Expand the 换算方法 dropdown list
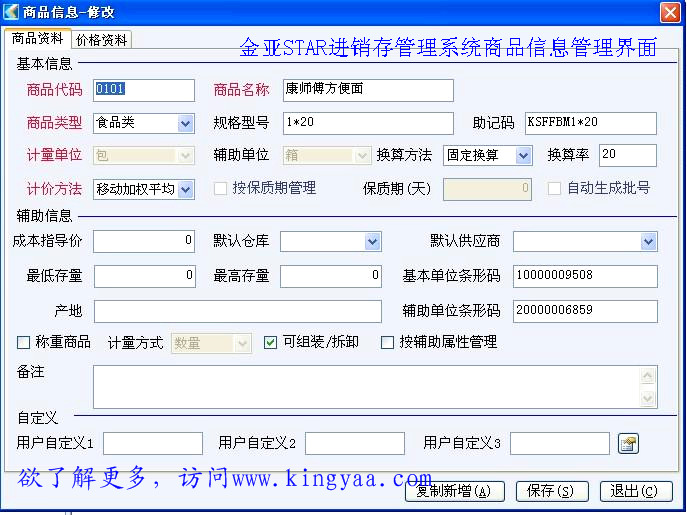Viewport: 687px width, 515px height. (523, 156)
